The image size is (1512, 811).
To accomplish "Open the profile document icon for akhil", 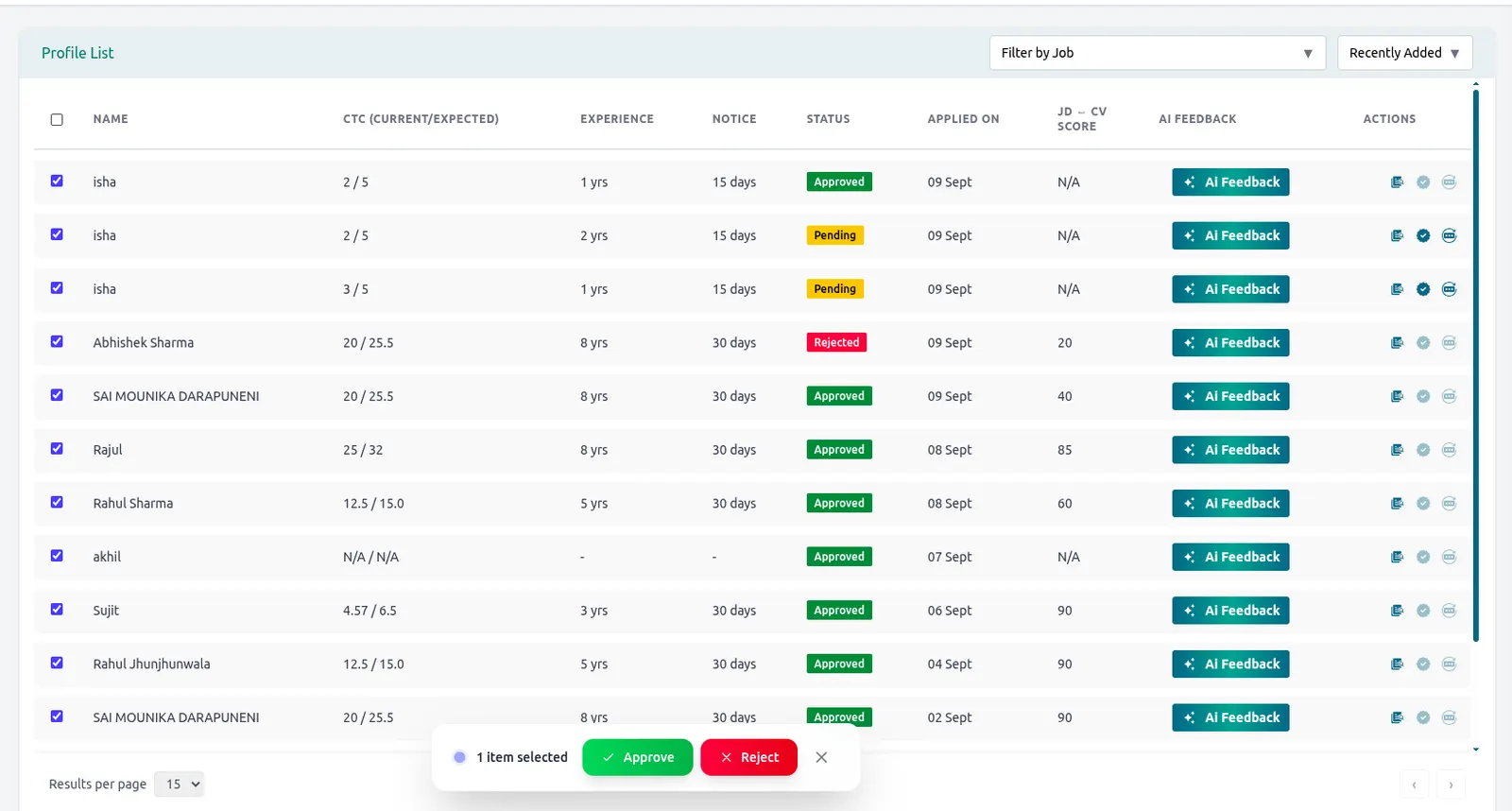I will click(x=1397, y=558).
